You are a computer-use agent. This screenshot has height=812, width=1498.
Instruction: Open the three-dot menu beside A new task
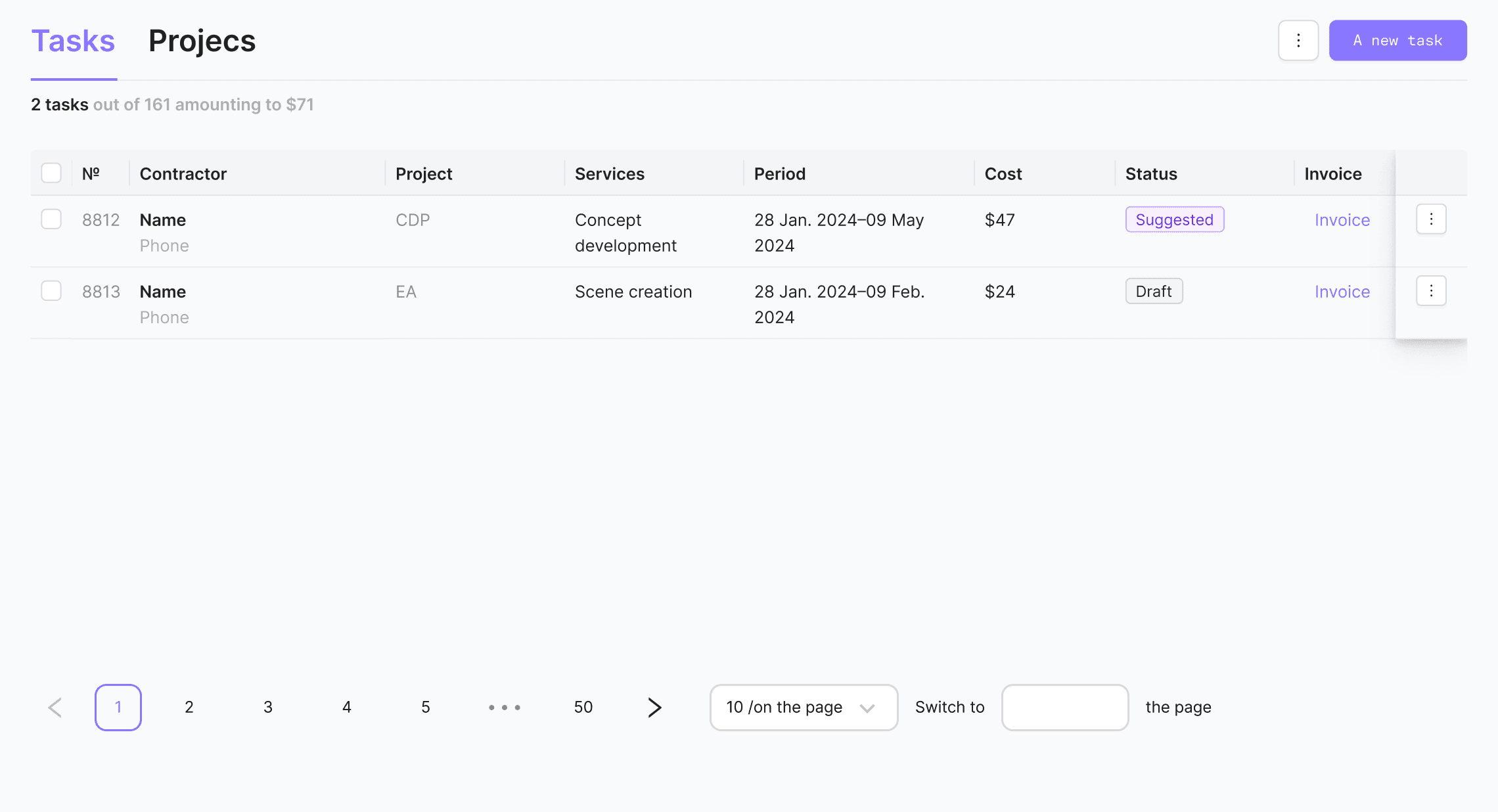click(x=1298, y=41)
